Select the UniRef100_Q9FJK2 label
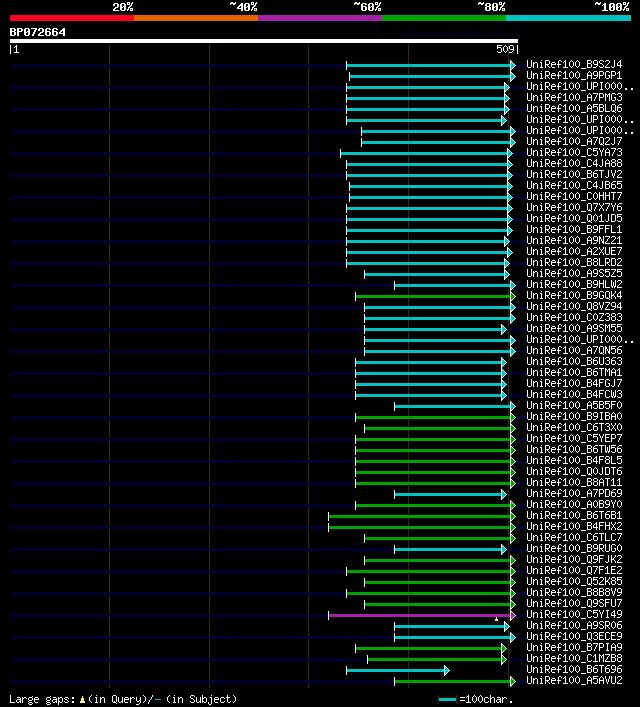The image size is (640, 707). [574, 560]
